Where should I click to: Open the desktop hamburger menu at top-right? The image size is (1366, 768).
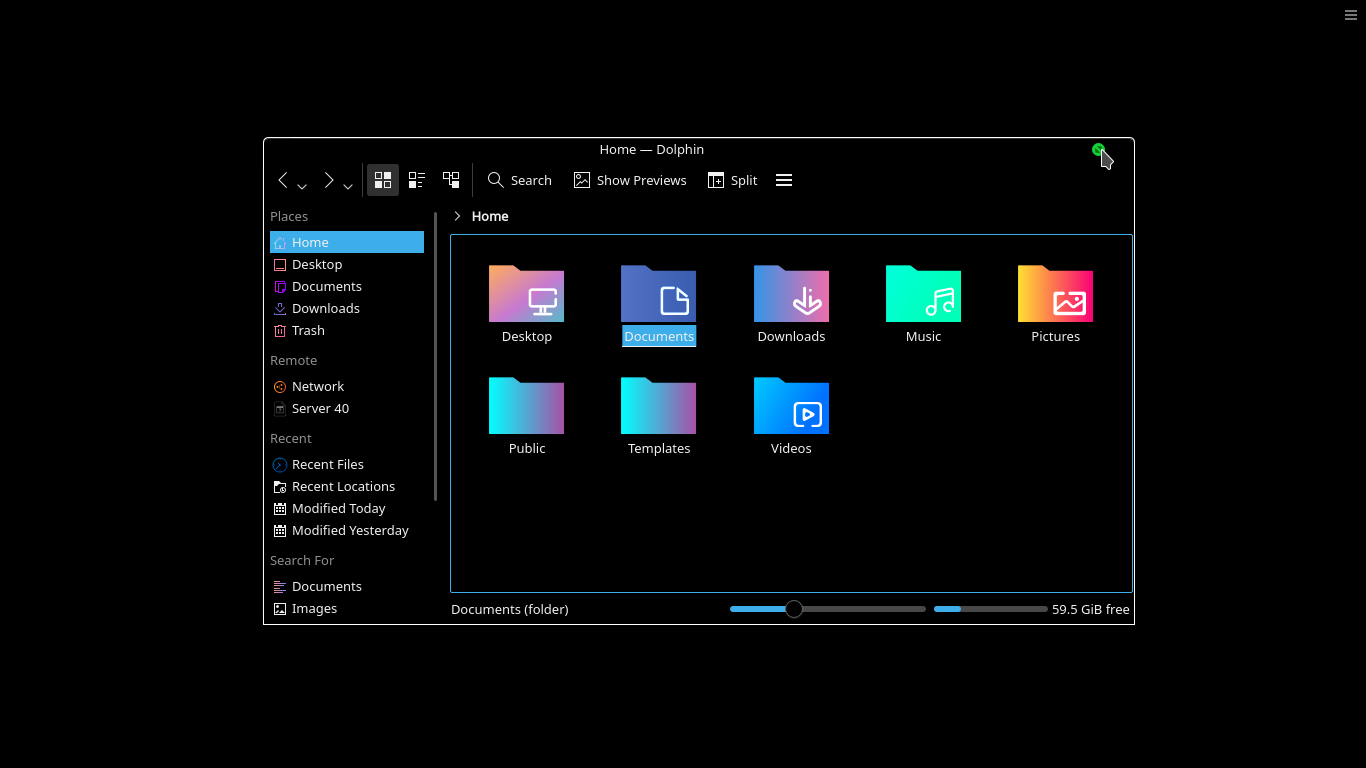[1351, 15]
